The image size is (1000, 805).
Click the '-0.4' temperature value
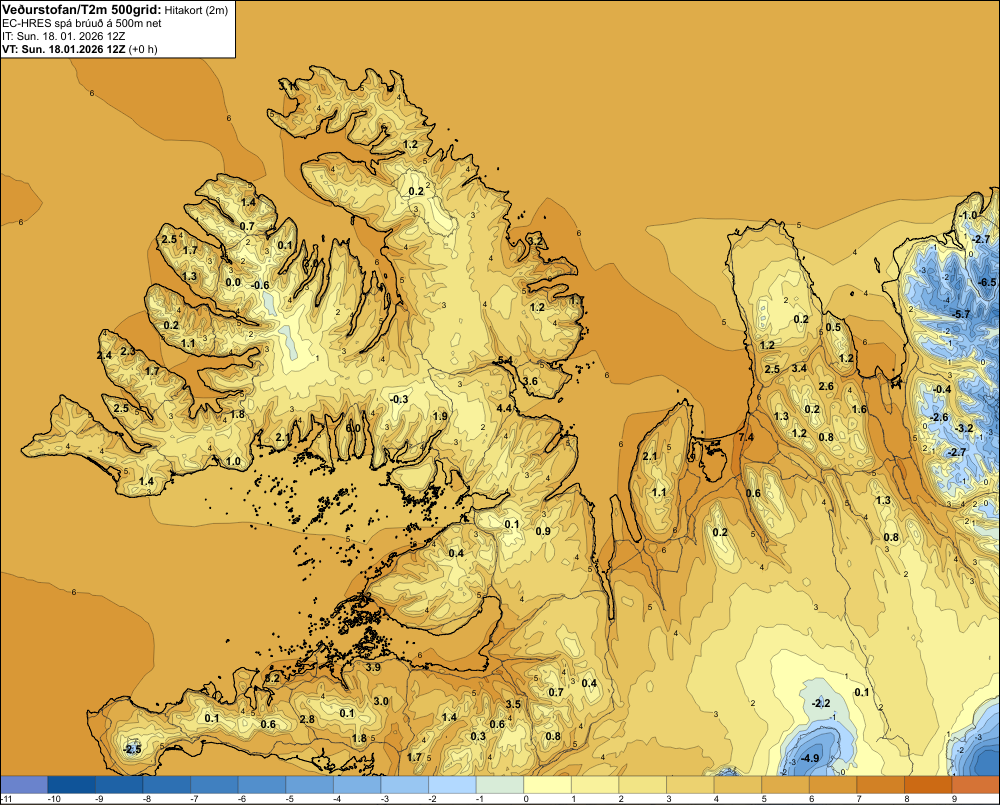pyautogui.click(x=941, y=389)
